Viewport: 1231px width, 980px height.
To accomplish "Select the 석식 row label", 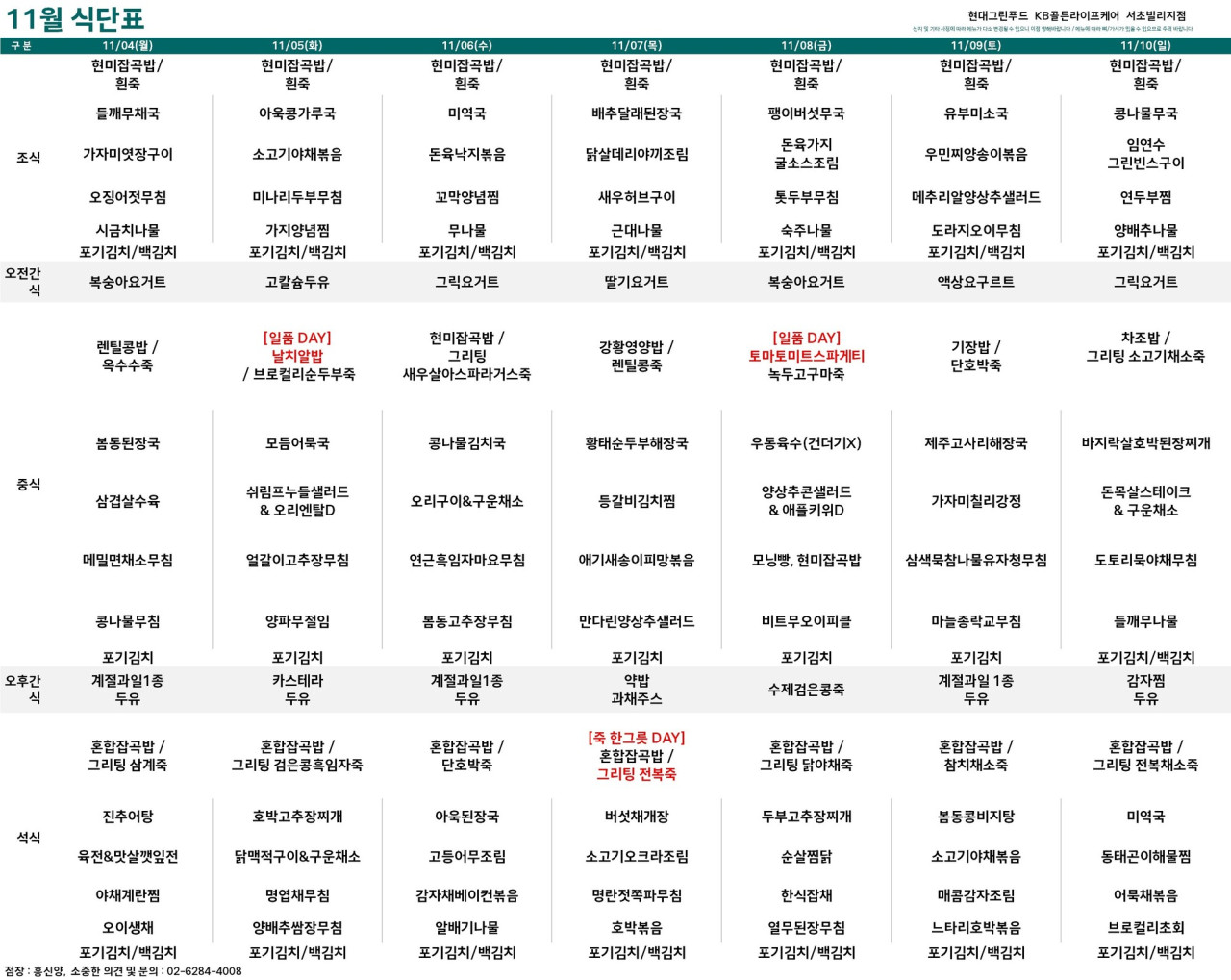I will click(29, 838).
